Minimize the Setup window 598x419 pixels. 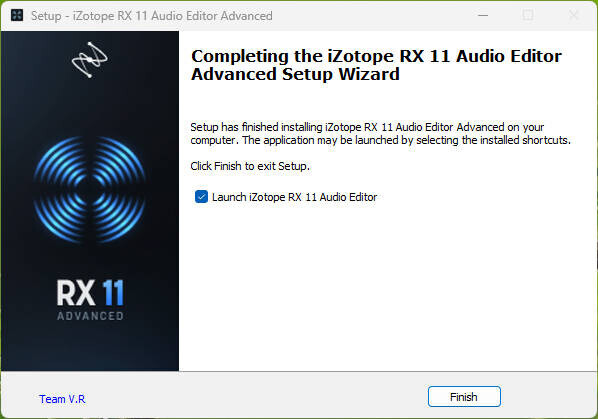pos(483,16)
